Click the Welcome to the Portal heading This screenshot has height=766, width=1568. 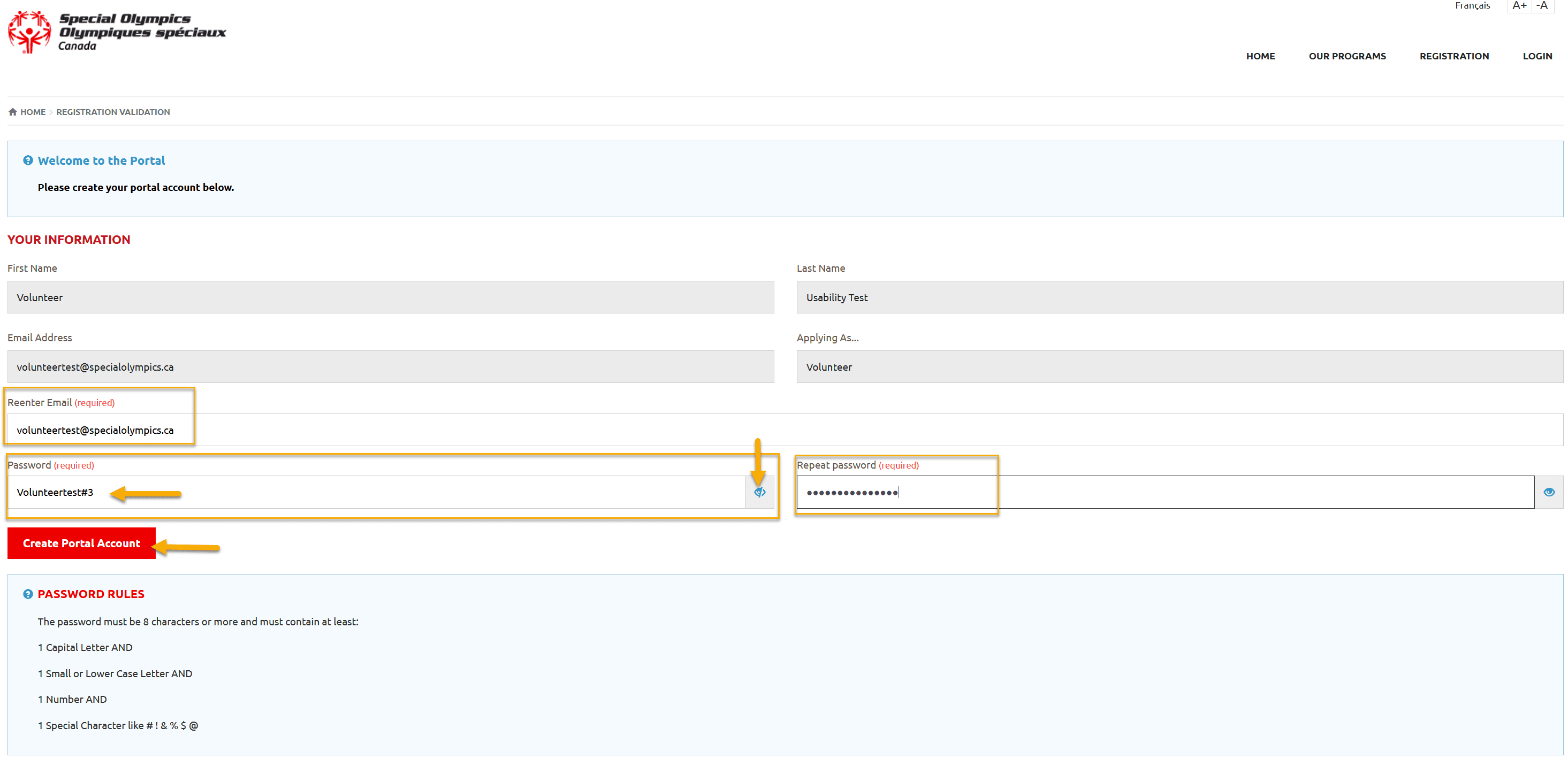(x=101, y=160)
